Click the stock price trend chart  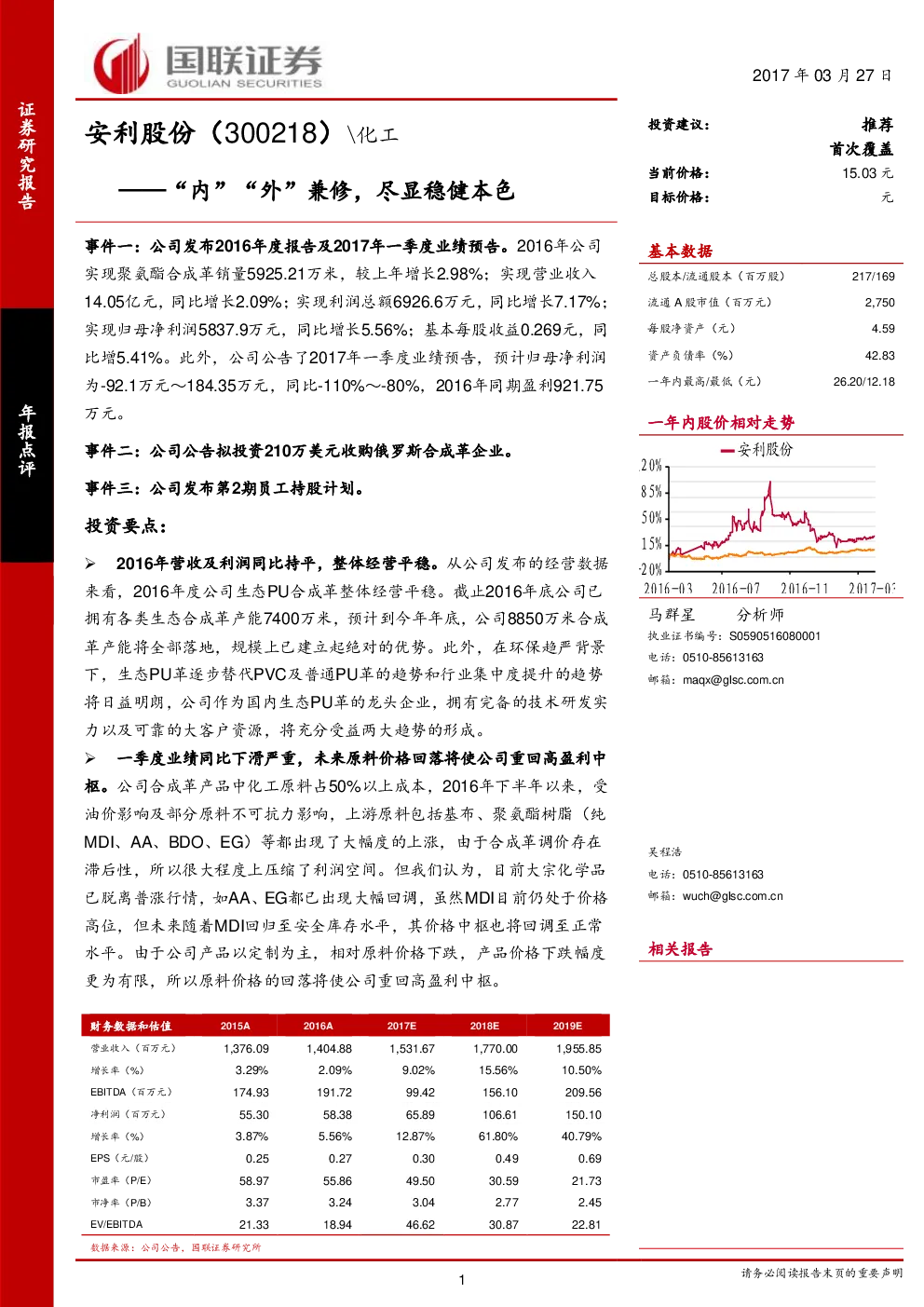point(767,518)
